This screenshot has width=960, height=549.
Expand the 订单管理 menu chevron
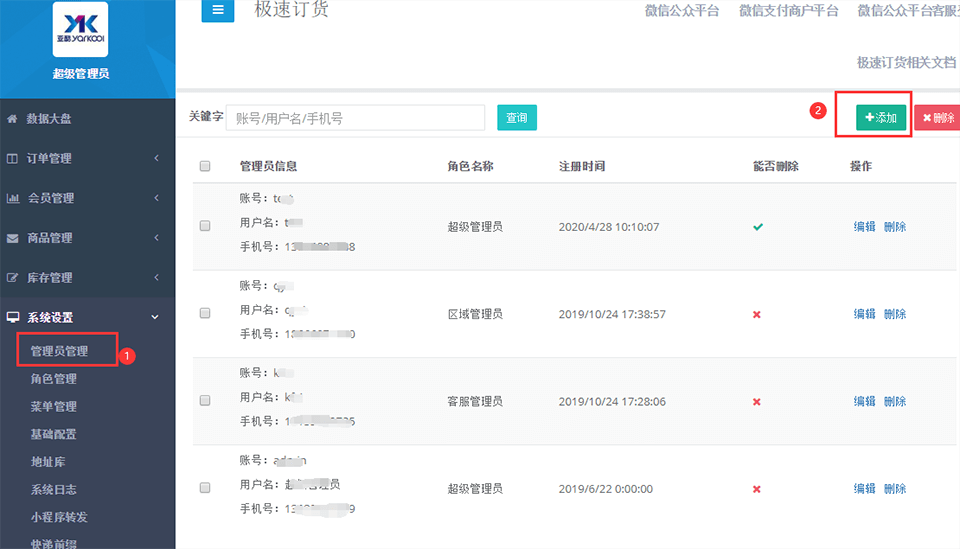pyautogui.click(x=157, y=158)
